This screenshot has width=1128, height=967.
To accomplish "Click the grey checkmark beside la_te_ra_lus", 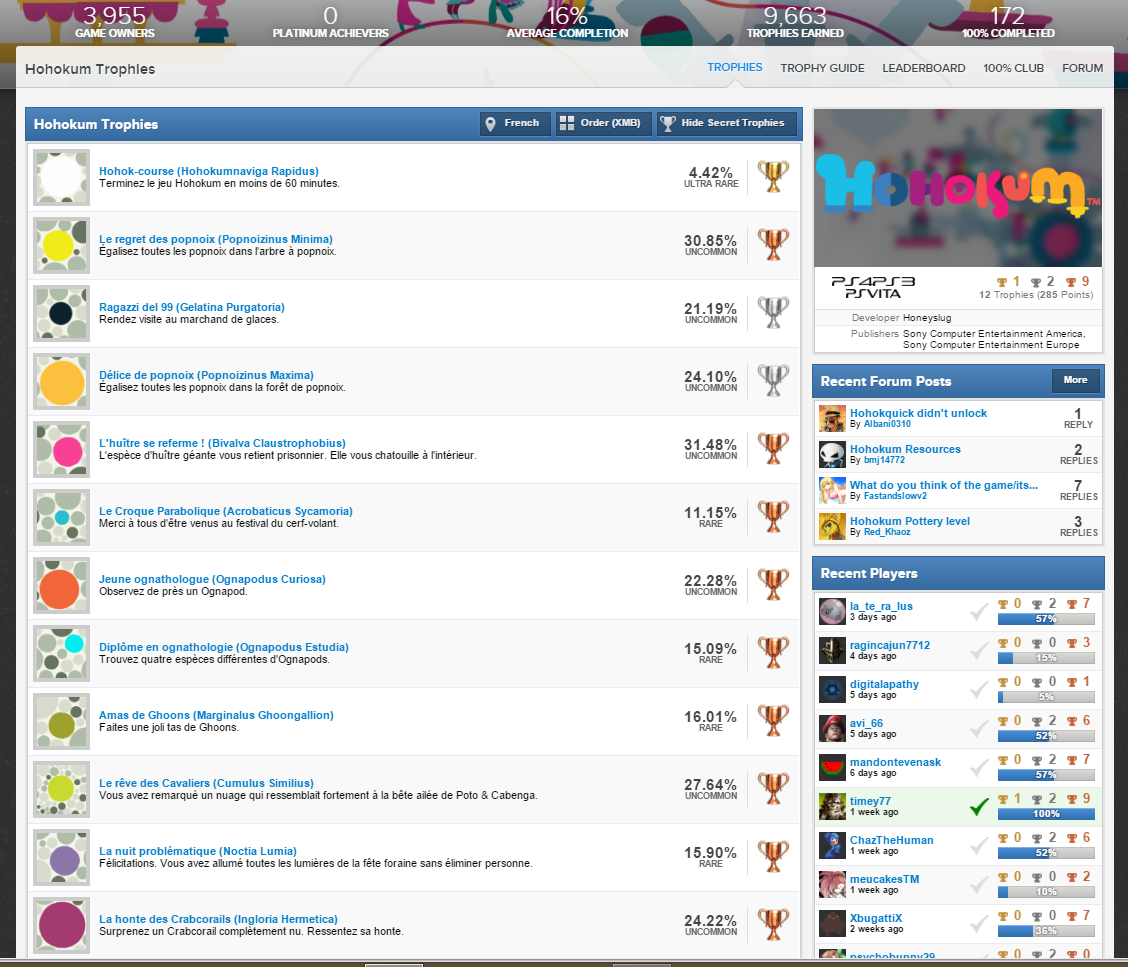I will 979,612.
